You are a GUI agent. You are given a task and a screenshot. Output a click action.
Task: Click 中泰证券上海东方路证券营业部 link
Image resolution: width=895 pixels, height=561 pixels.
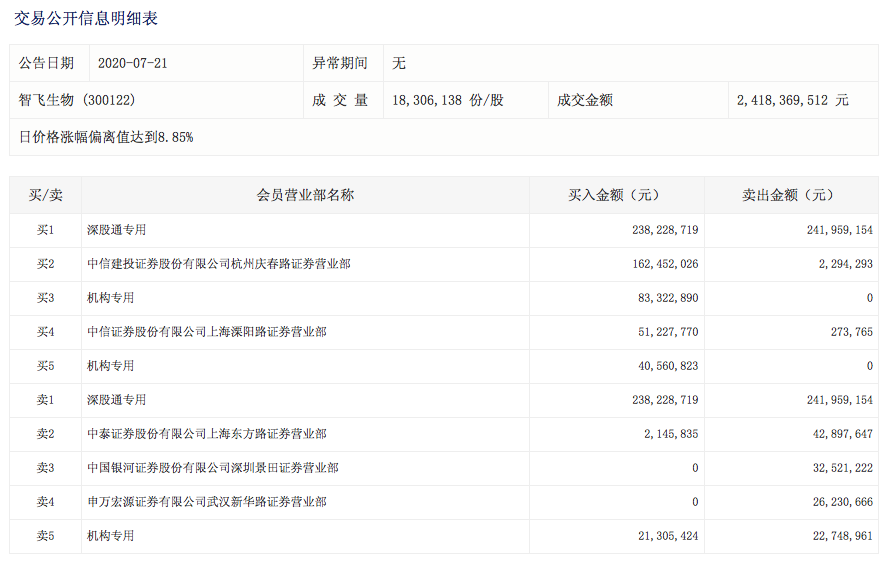point(206,434)
